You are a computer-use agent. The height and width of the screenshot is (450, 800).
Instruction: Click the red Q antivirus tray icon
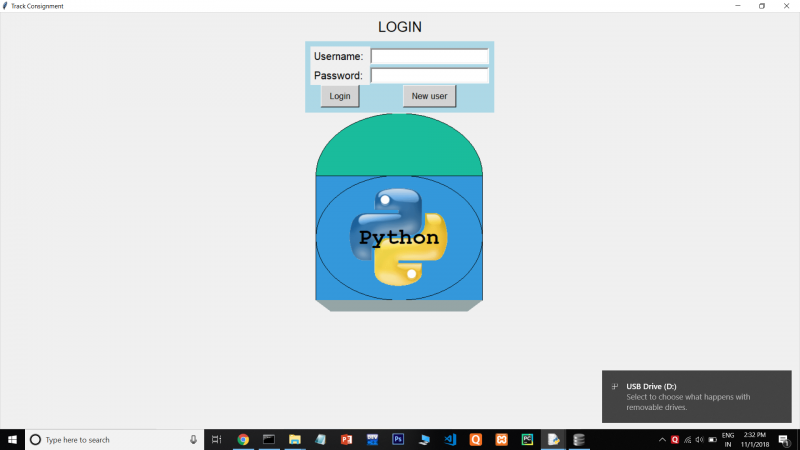(675, 439)
